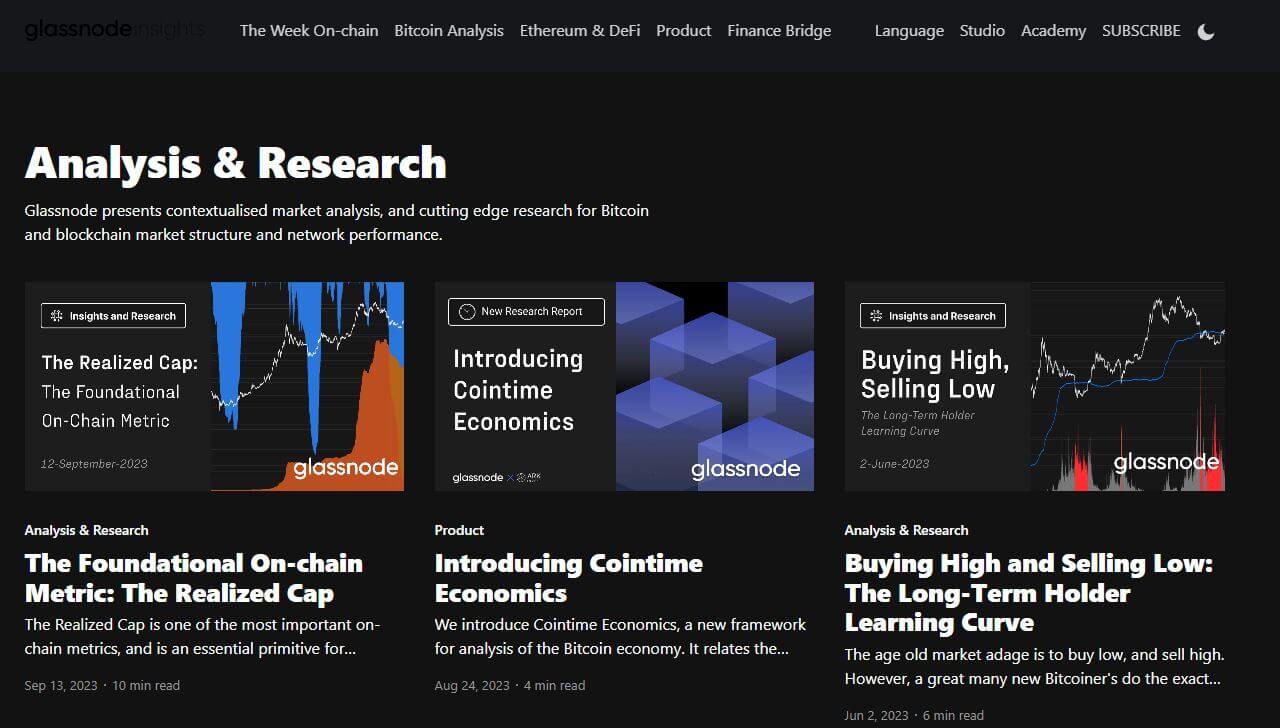Open Academy link in header
Image resolution: width=1280 pixels, height=728 pixels.
click(1053, 31)
